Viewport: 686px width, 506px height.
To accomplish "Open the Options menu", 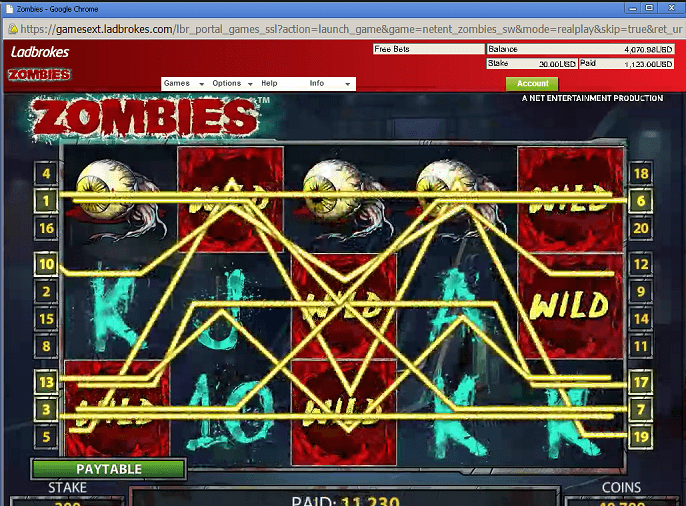I will point(227,83).
